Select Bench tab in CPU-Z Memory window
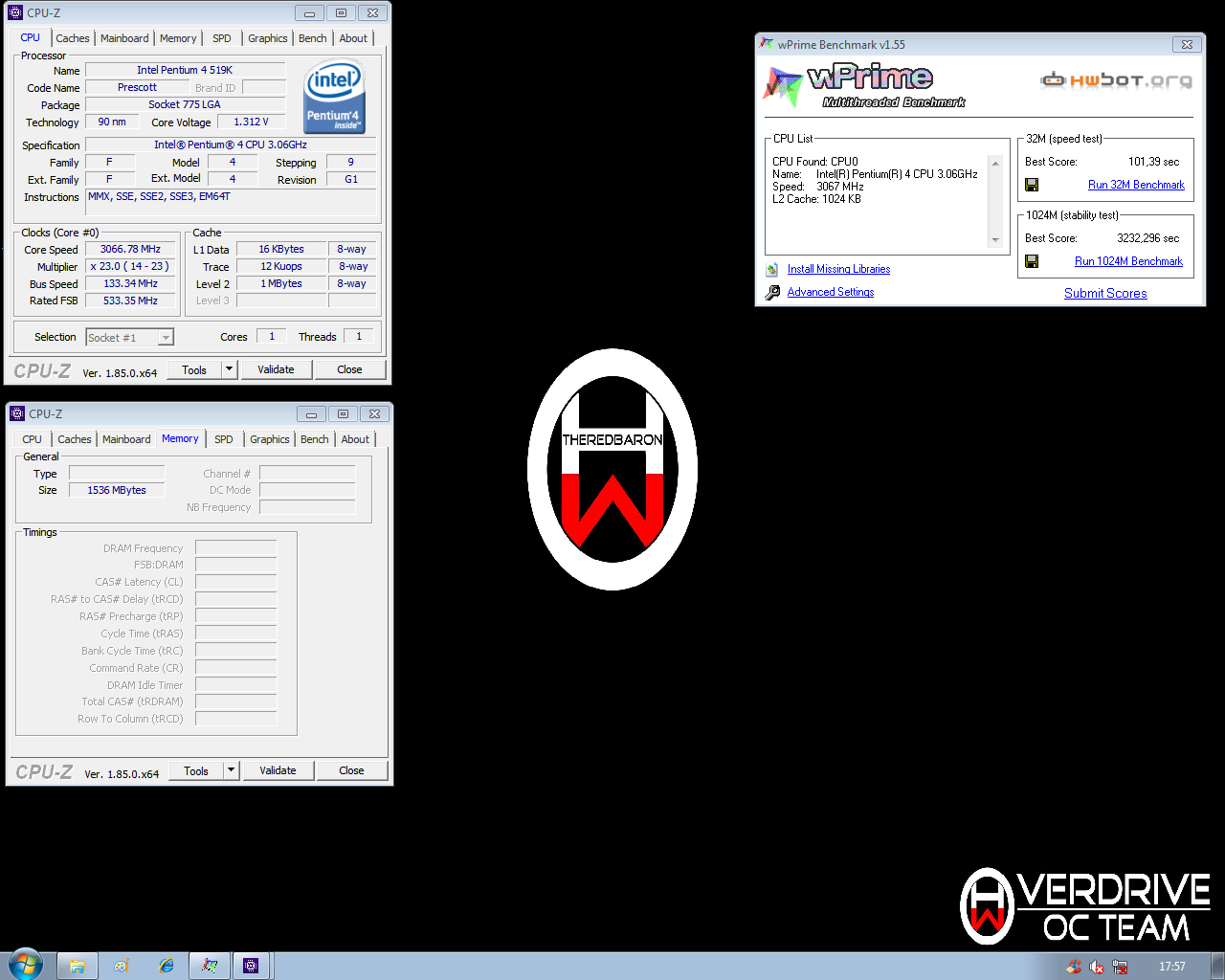The image size is (1225, 980). [315, 439]
